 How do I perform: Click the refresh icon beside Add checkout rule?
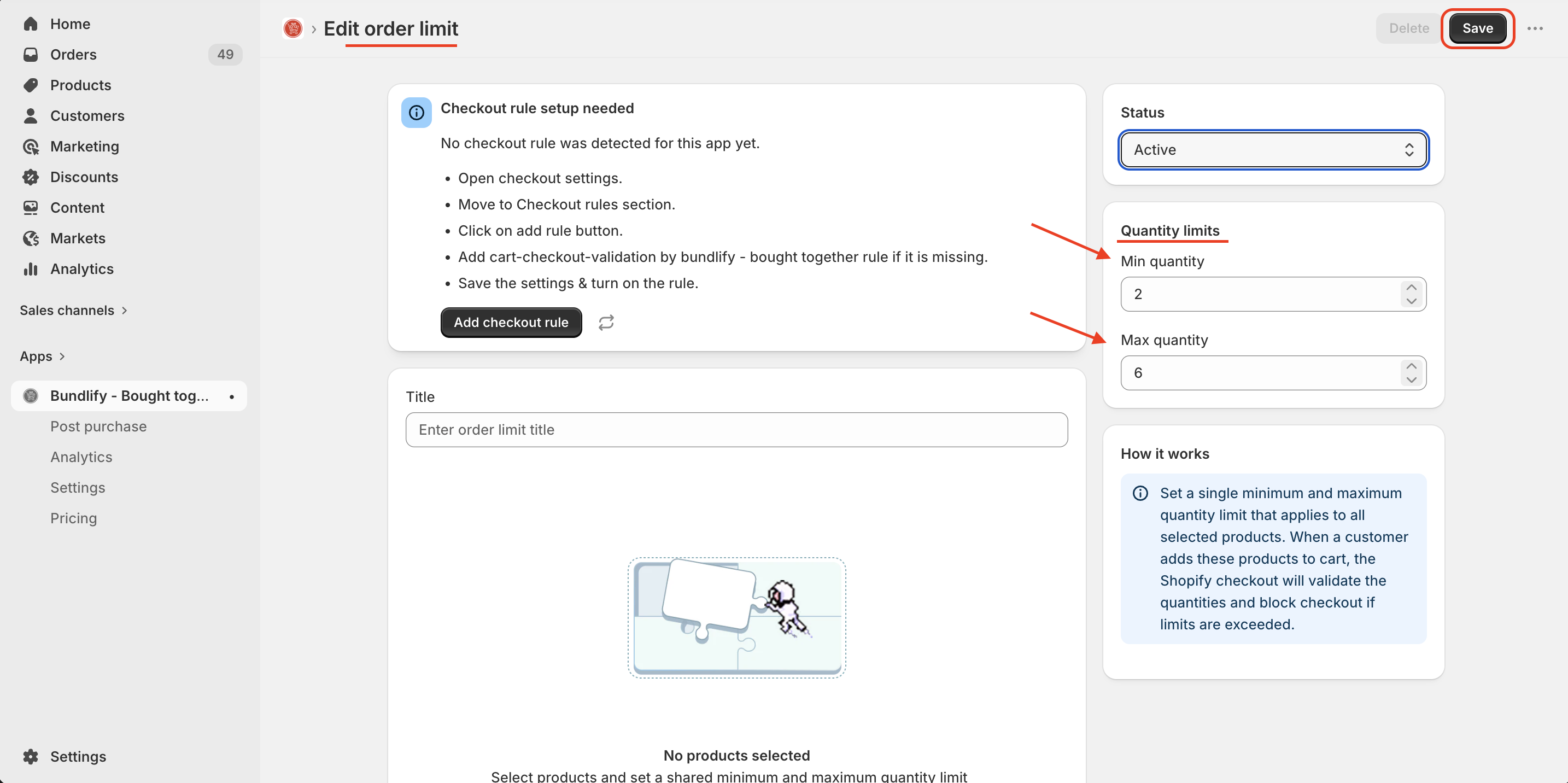[x=606, y=322]
